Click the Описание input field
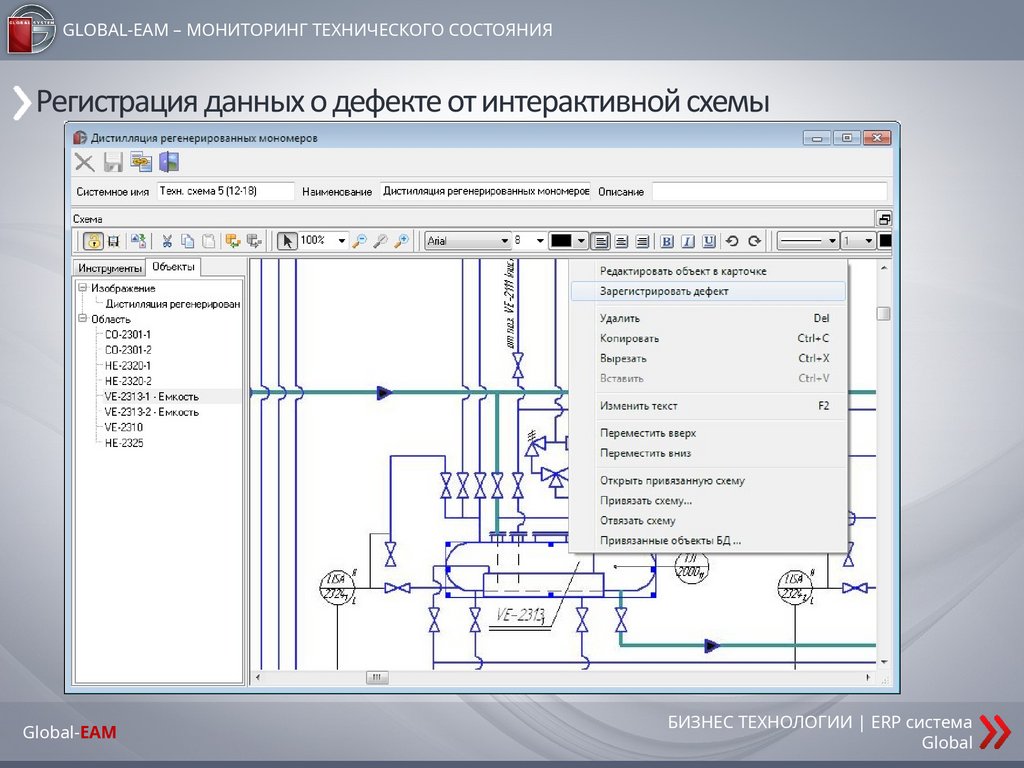 tap(768, 191)
